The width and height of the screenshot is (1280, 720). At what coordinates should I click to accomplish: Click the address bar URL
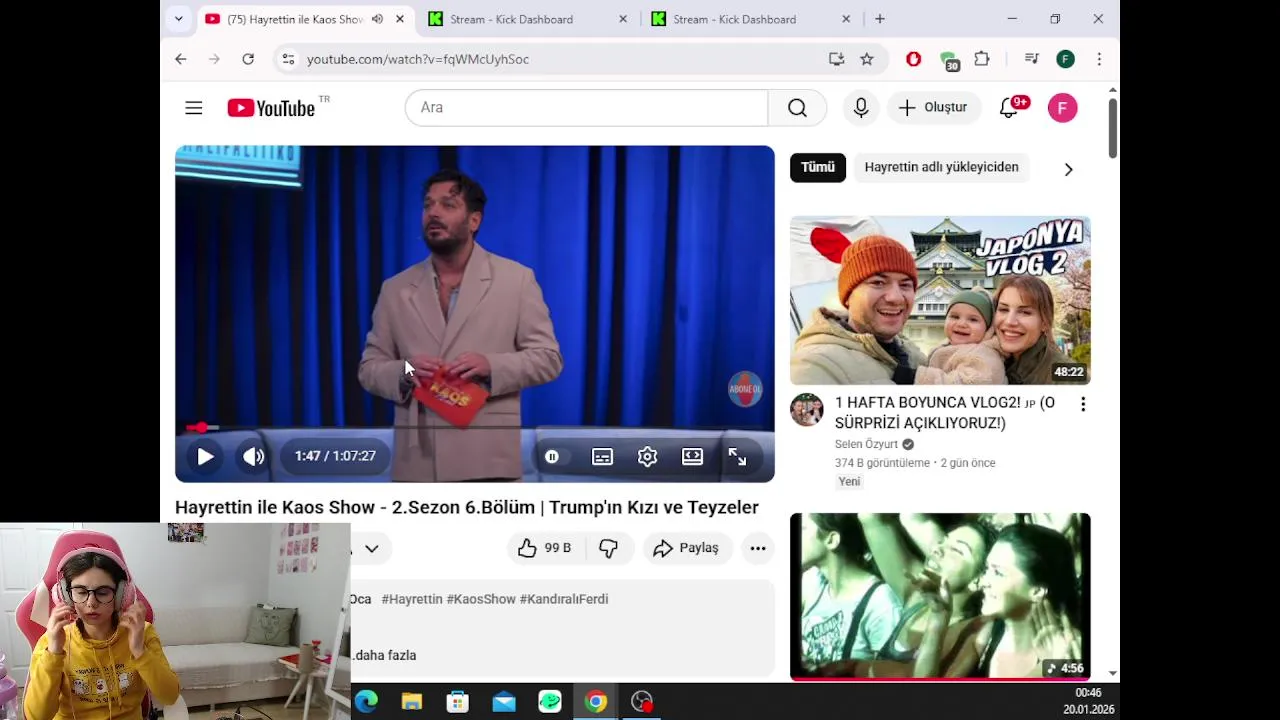[x=418, y=59]
